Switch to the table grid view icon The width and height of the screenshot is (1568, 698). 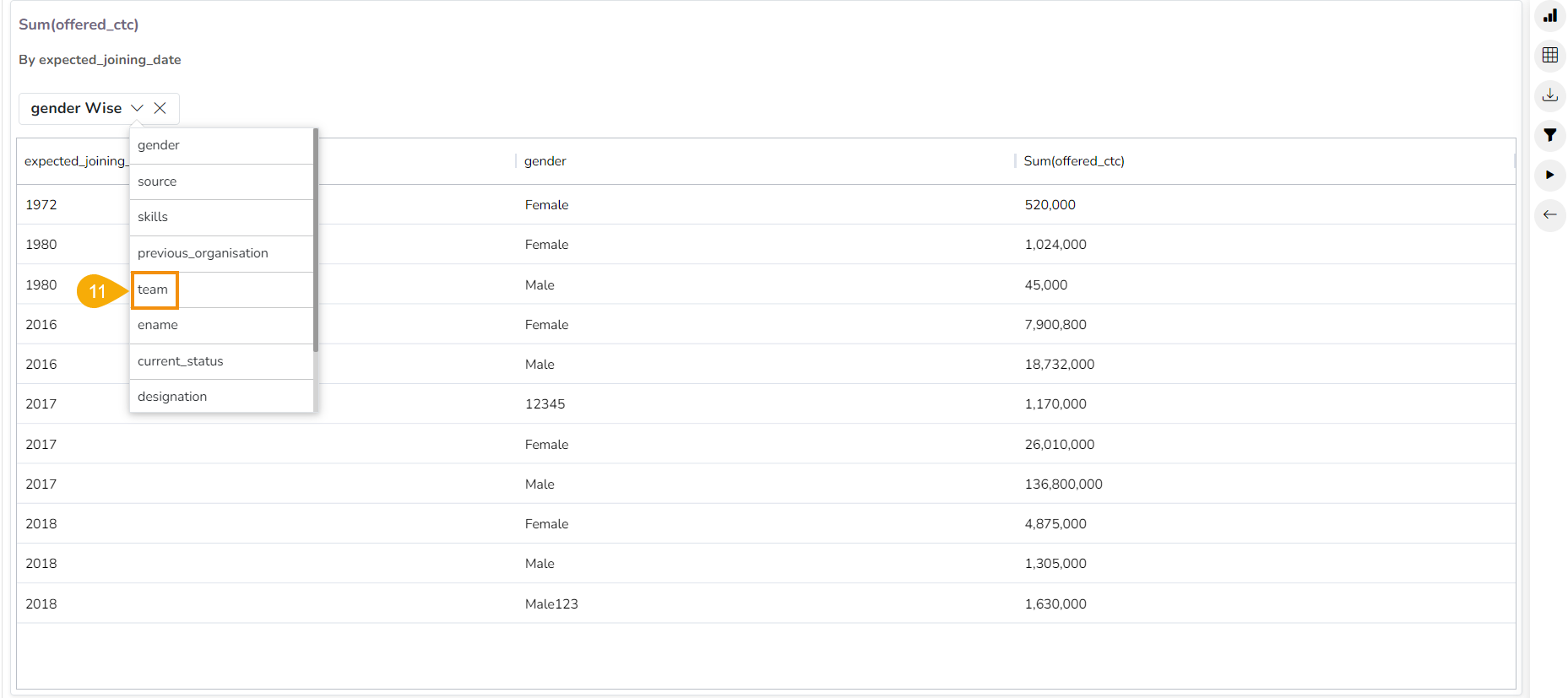[x=1549, y=56]
